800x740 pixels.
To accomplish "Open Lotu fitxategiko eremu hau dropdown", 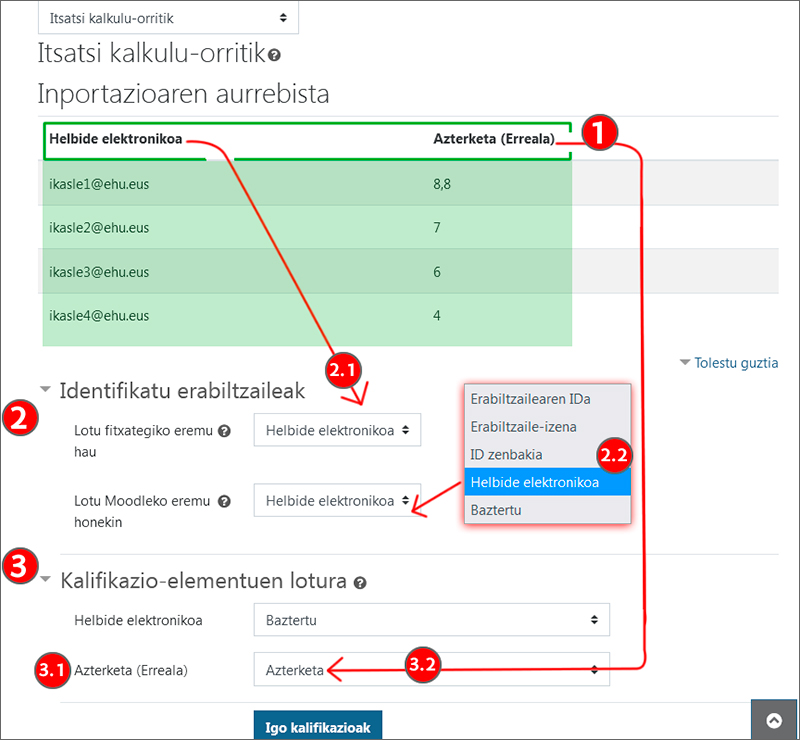I will click(x=337, y=430).
